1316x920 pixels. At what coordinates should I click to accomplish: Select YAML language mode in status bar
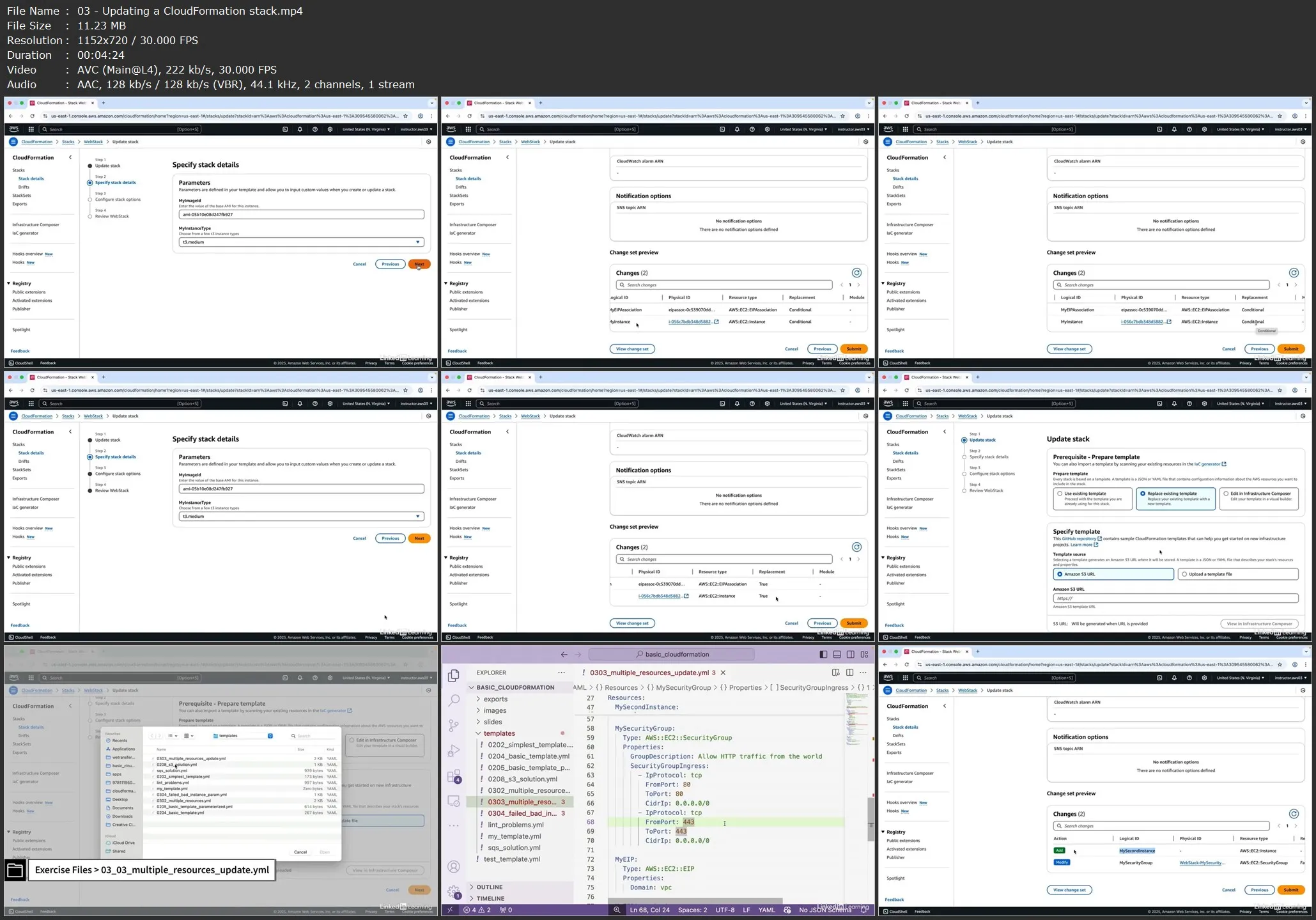point(766,910)
